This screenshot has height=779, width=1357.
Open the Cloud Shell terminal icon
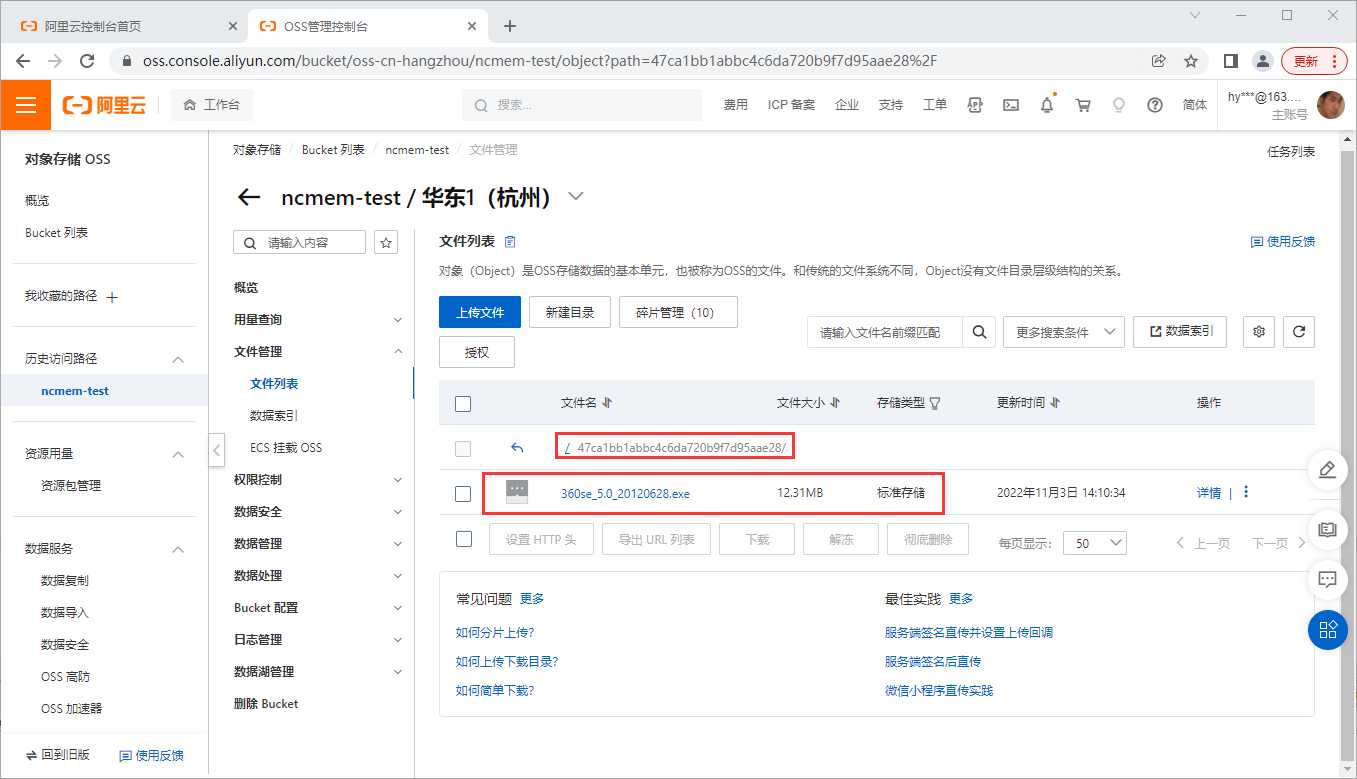(1011, 105)
